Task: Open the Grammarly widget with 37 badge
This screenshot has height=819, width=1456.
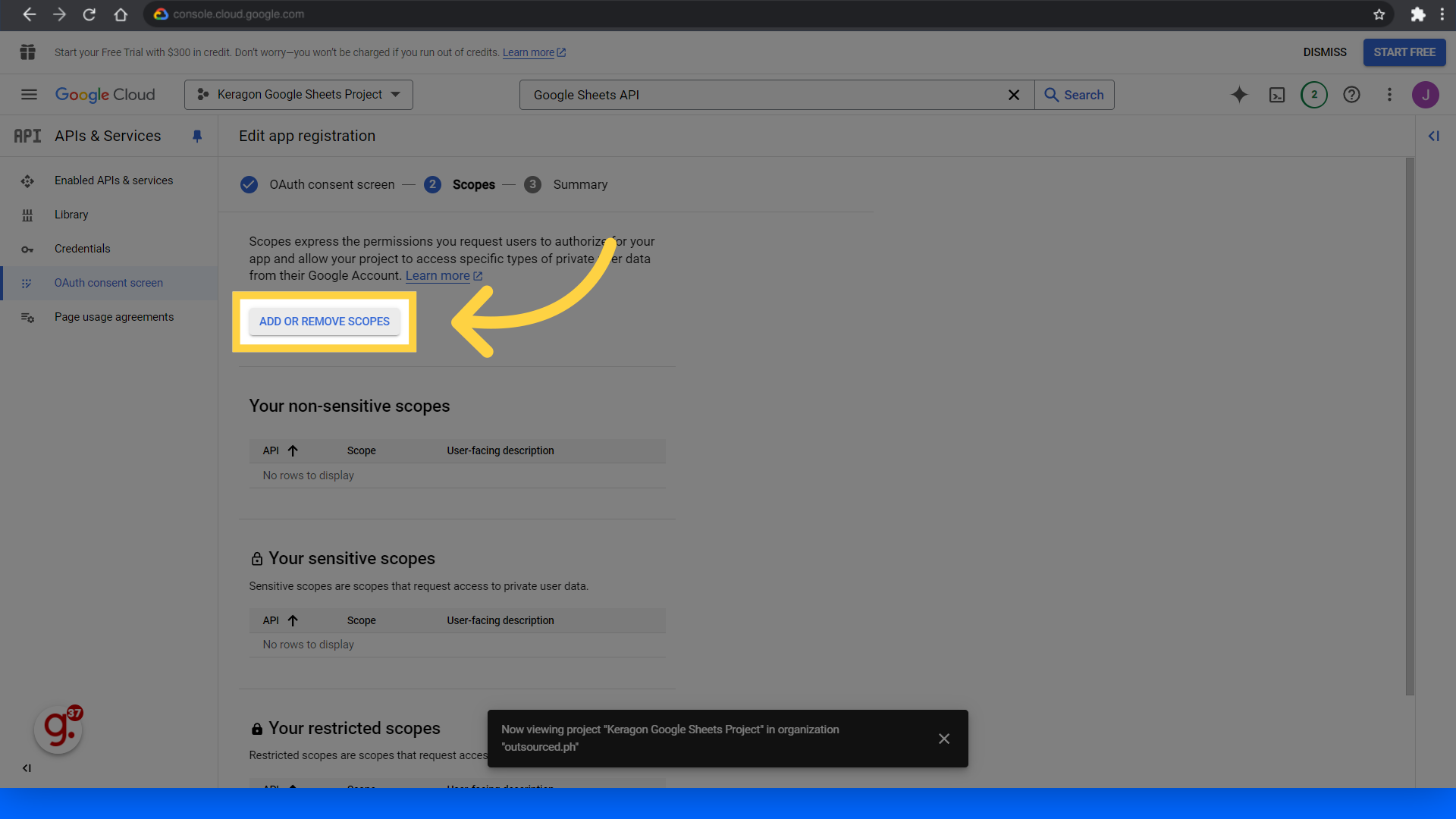Action: coord(58,730)
